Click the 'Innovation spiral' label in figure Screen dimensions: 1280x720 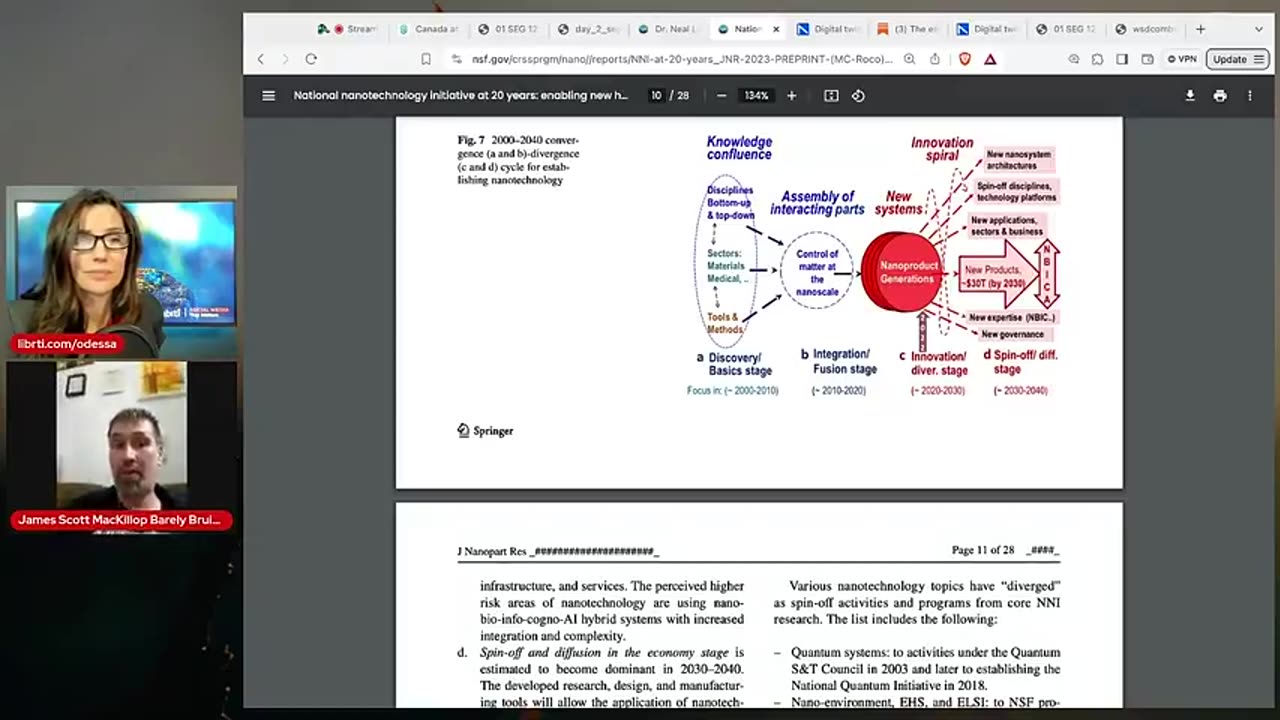[x=942, y=149]
